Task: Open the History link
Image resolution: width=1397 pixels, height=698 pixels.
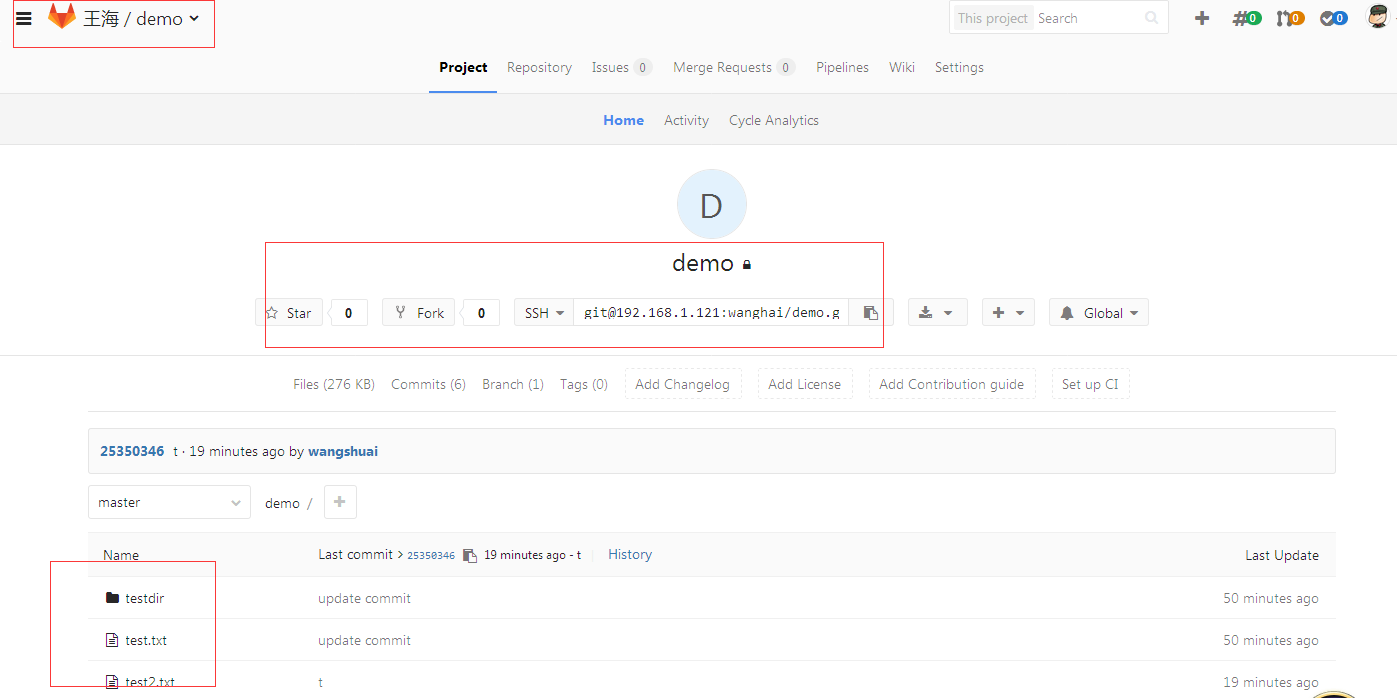Action: 629,555
